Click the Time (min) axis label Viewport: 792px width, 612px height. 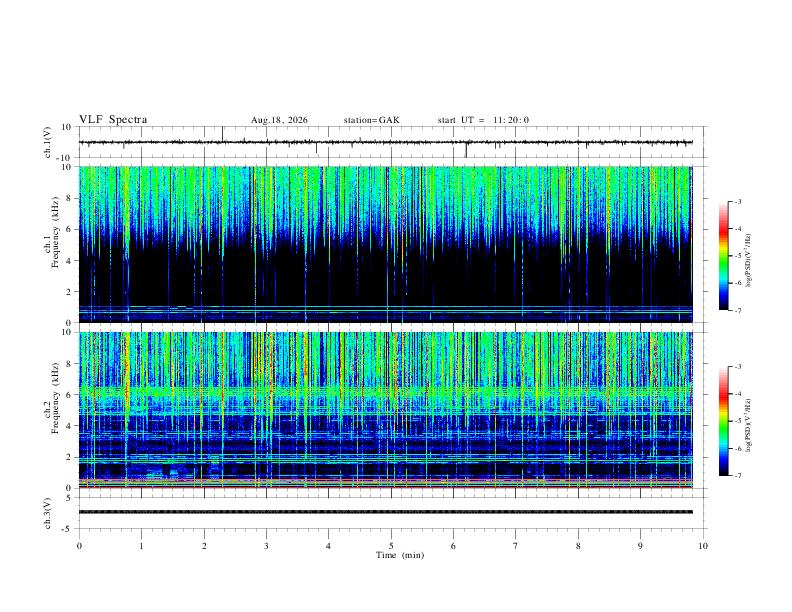pos(400,555)
